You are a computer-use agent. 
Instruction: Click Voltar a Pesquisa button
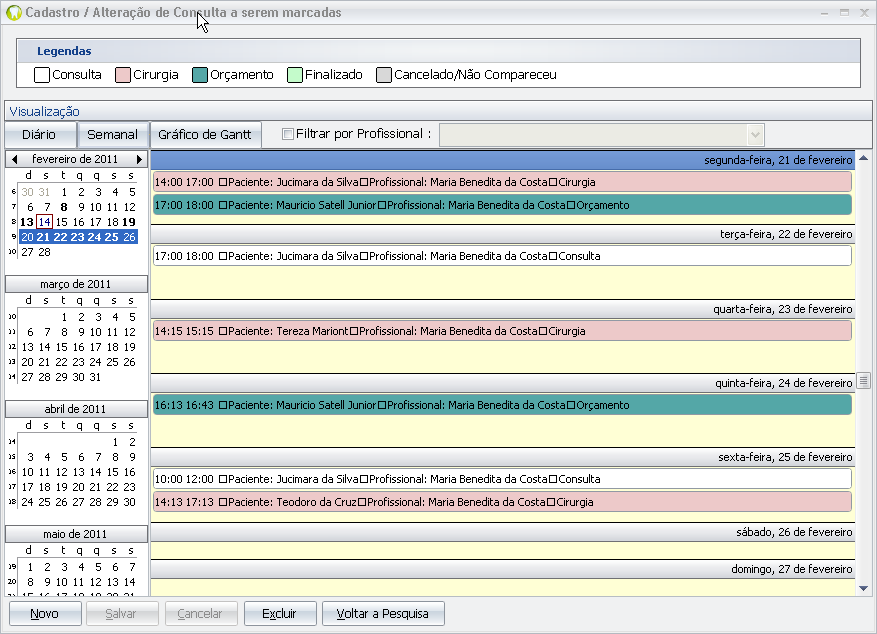coord(383,614)
